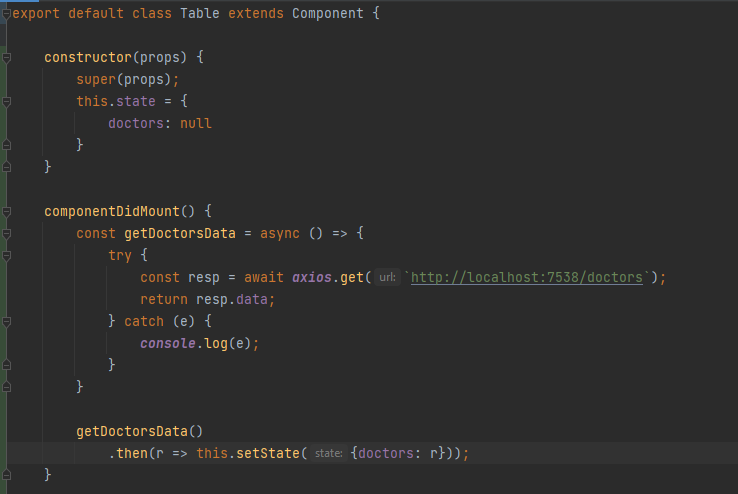Click fold end marker closing the constructor
The image size is (738, 494).
click(7, 167)
